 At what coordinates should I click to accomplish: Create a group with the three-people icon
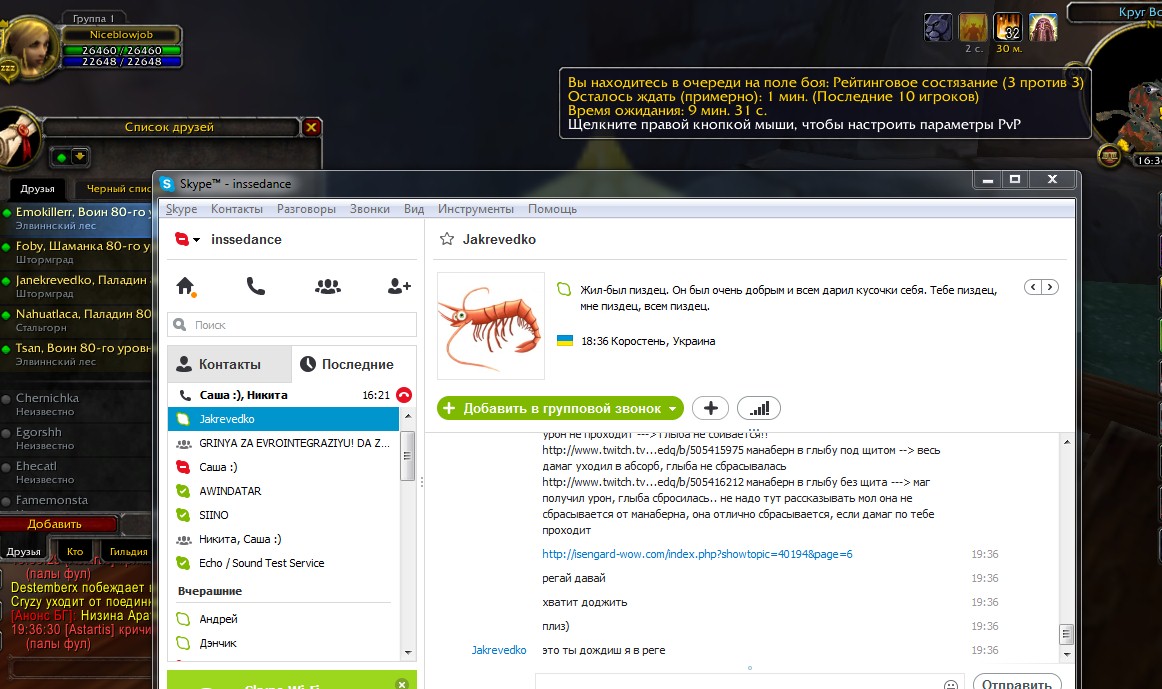pos(328,286)
